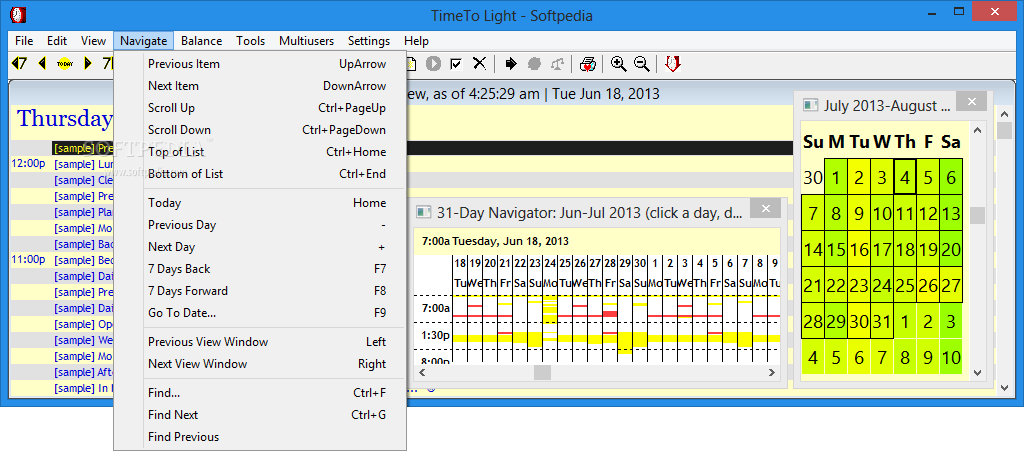Choose Top of List
This screenshot has height=451, width=1024.
click(x=260, y=152)
